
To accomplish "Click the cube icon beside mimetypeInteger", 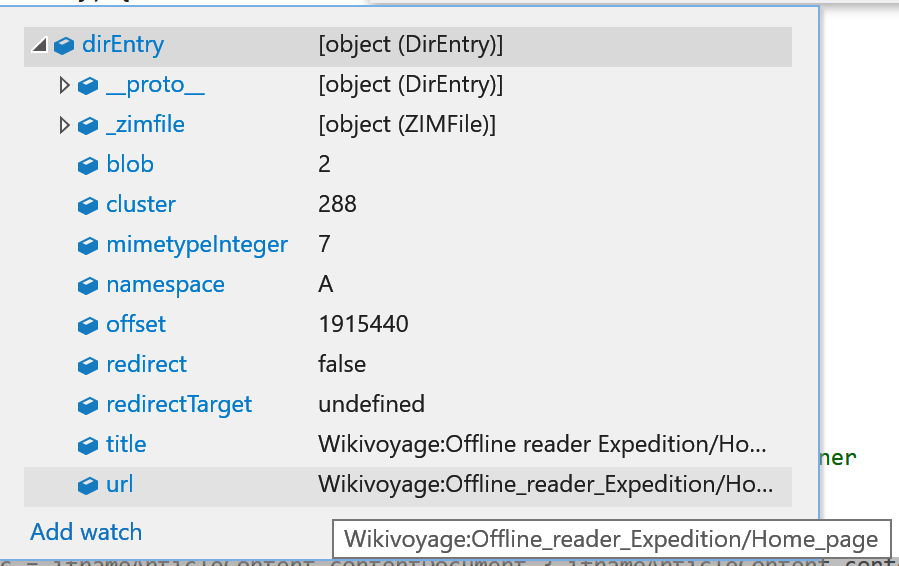I will pos(88,245).
